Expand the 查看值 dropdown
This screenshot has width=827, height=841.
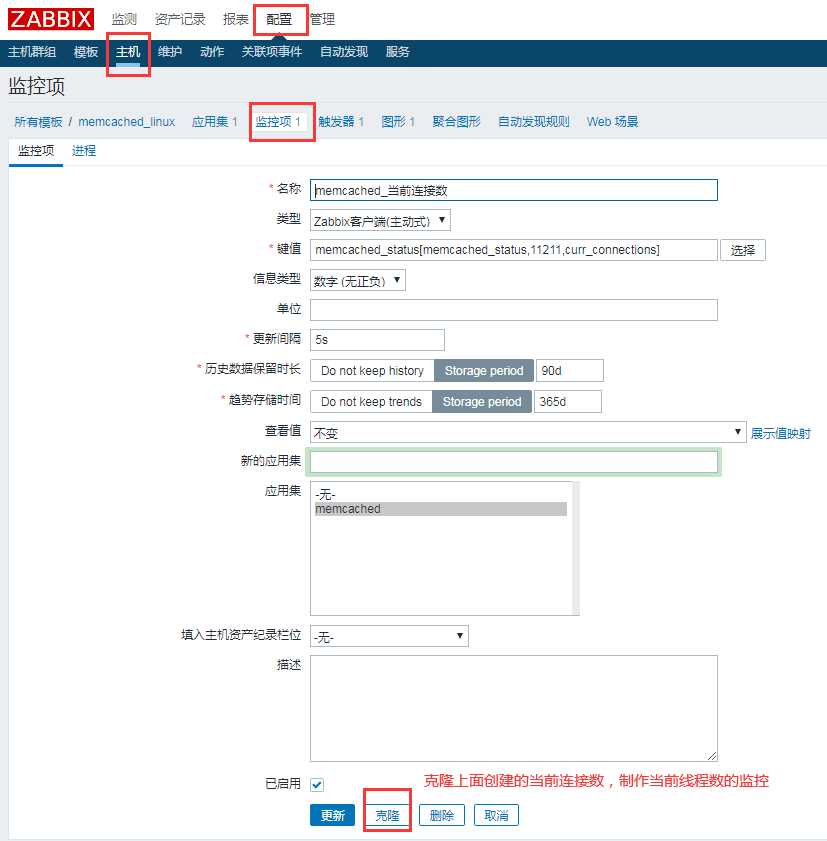coord(528,432)
